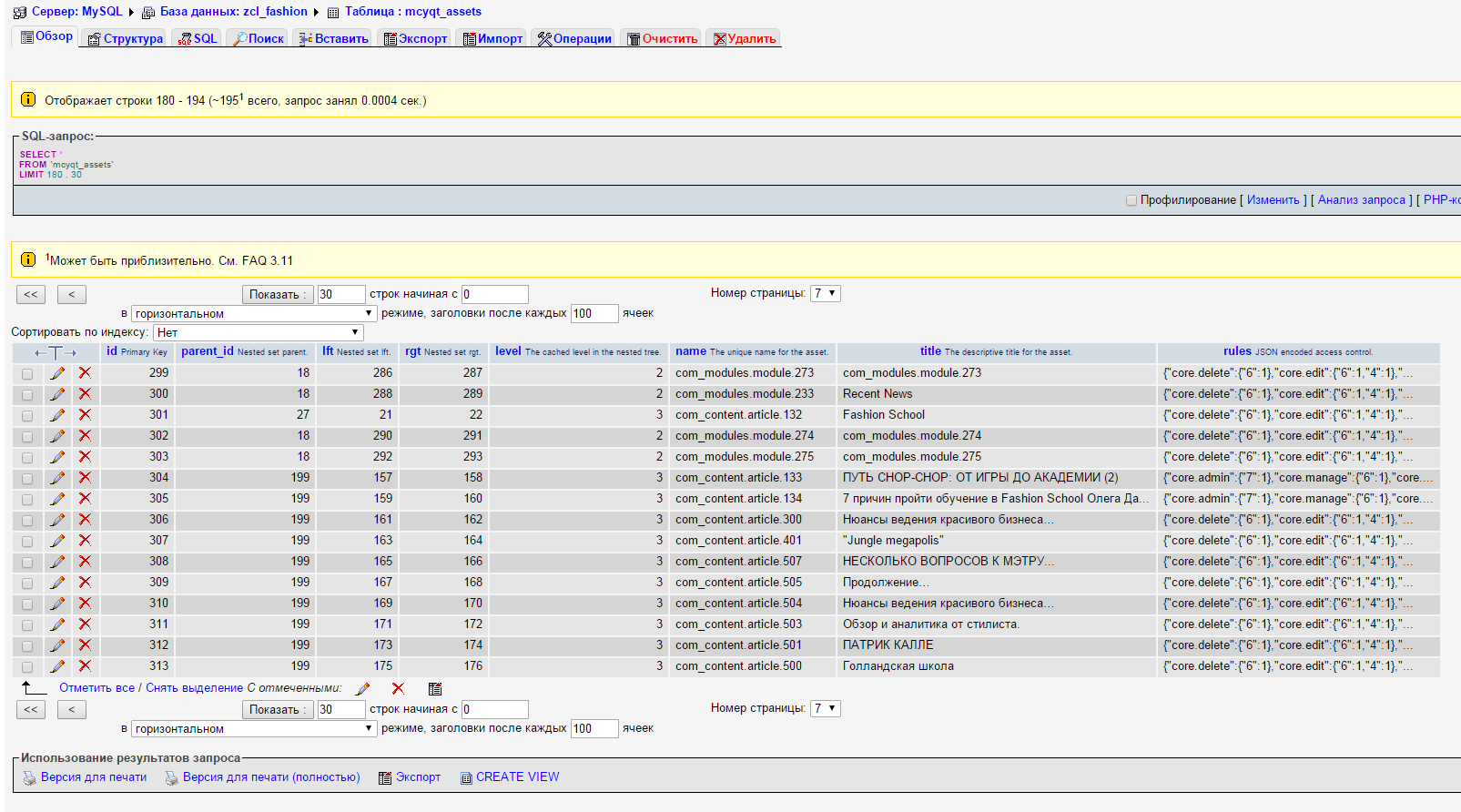Open the Операции tab
1461x812 pixels.
tap(574, 38)
